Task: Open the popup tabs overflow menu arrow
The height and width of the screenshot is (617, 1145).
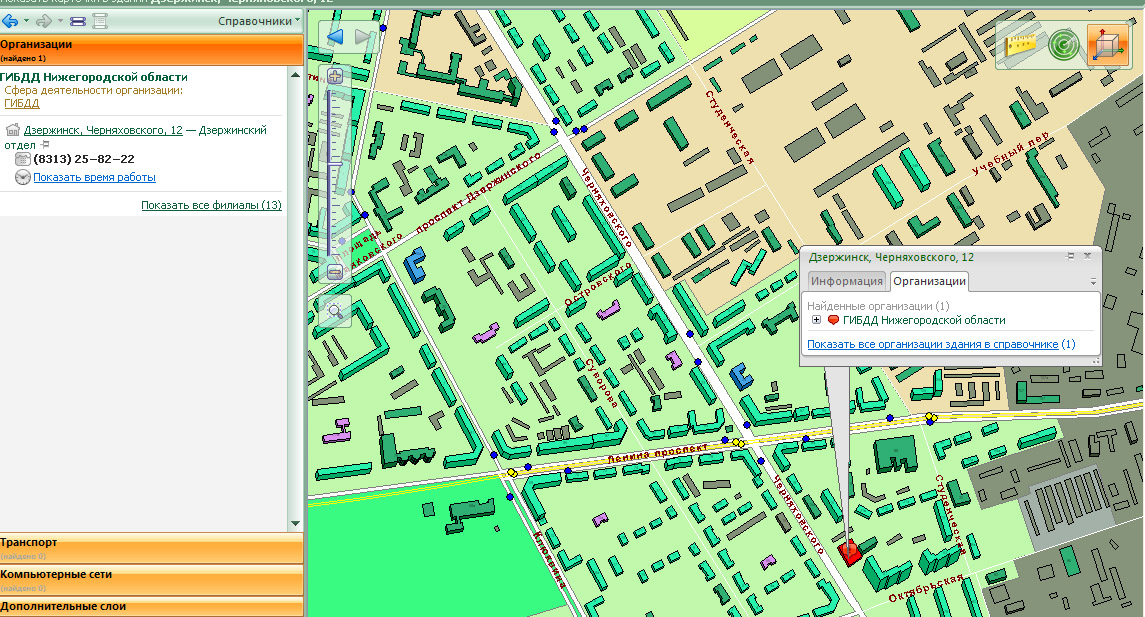Action: pyautogui.click(x=1093, y=282)
